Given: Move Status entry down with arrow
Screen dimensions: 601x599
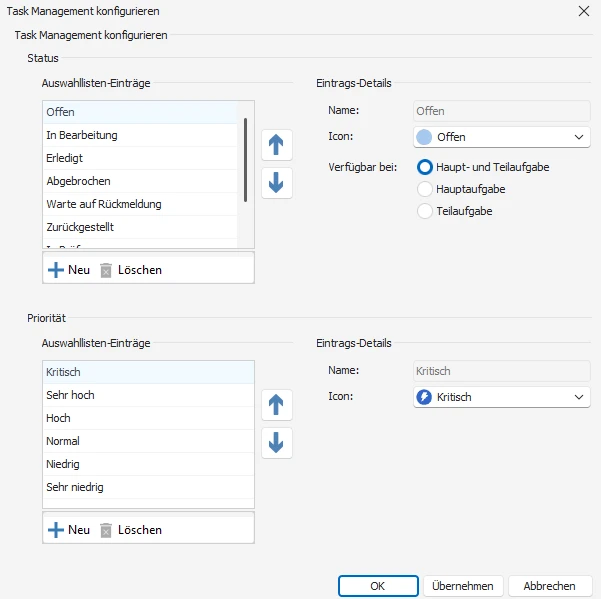Looking at the screenshot, I should click(x=277, y=183).
